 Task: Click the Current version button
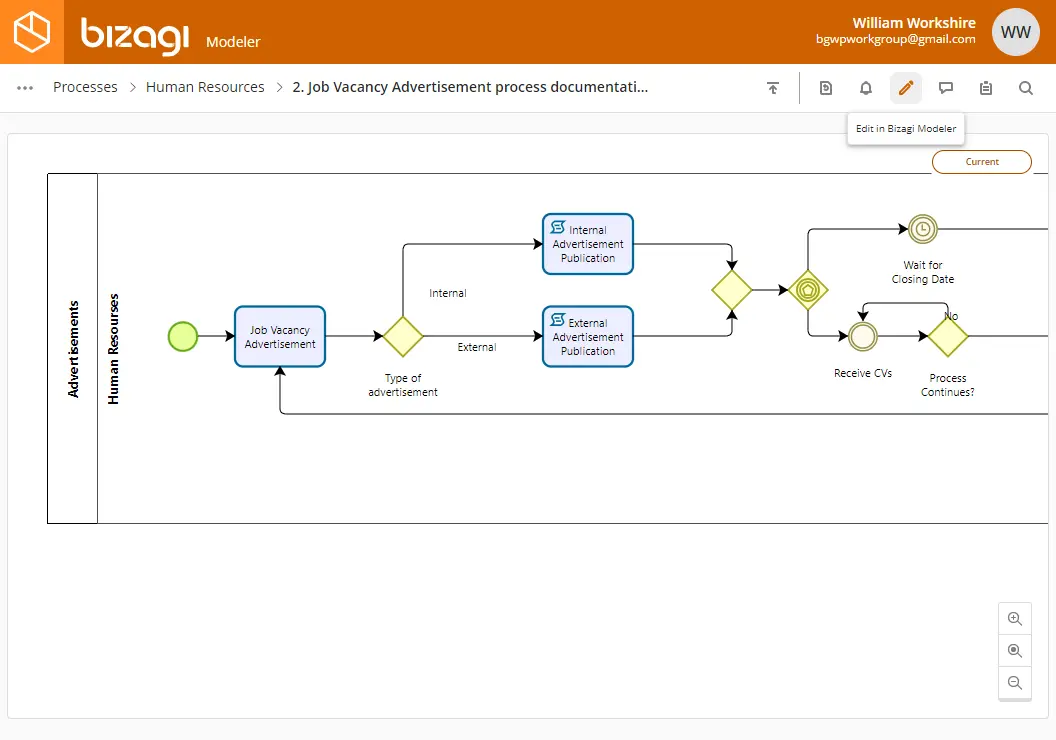point(981,162)
